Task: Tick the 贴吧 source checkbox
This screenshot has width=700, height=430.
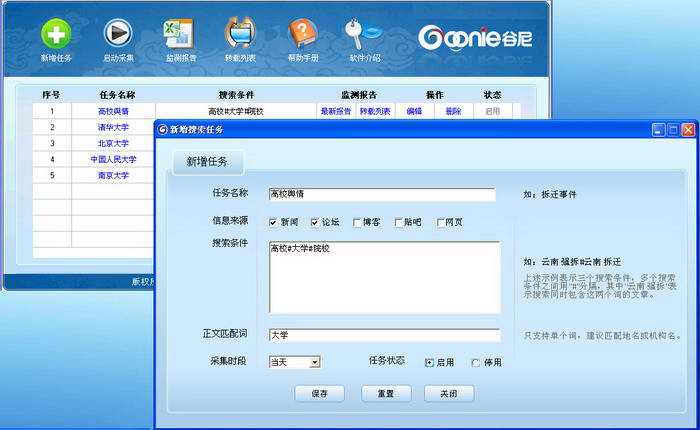Action: point(398,222)
